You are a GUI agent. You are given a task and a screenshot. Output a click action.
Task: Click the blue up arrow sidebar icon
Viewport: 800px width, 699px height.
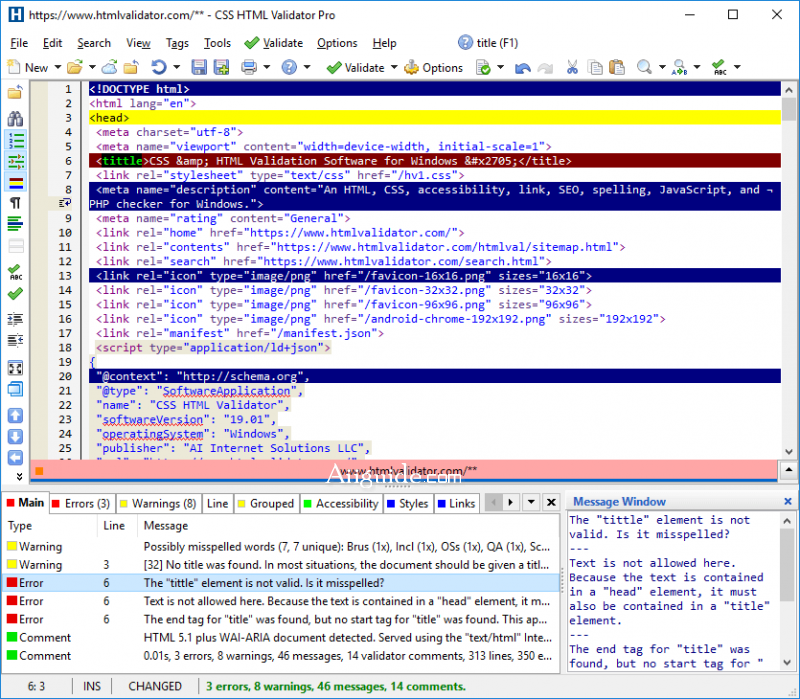15,416
